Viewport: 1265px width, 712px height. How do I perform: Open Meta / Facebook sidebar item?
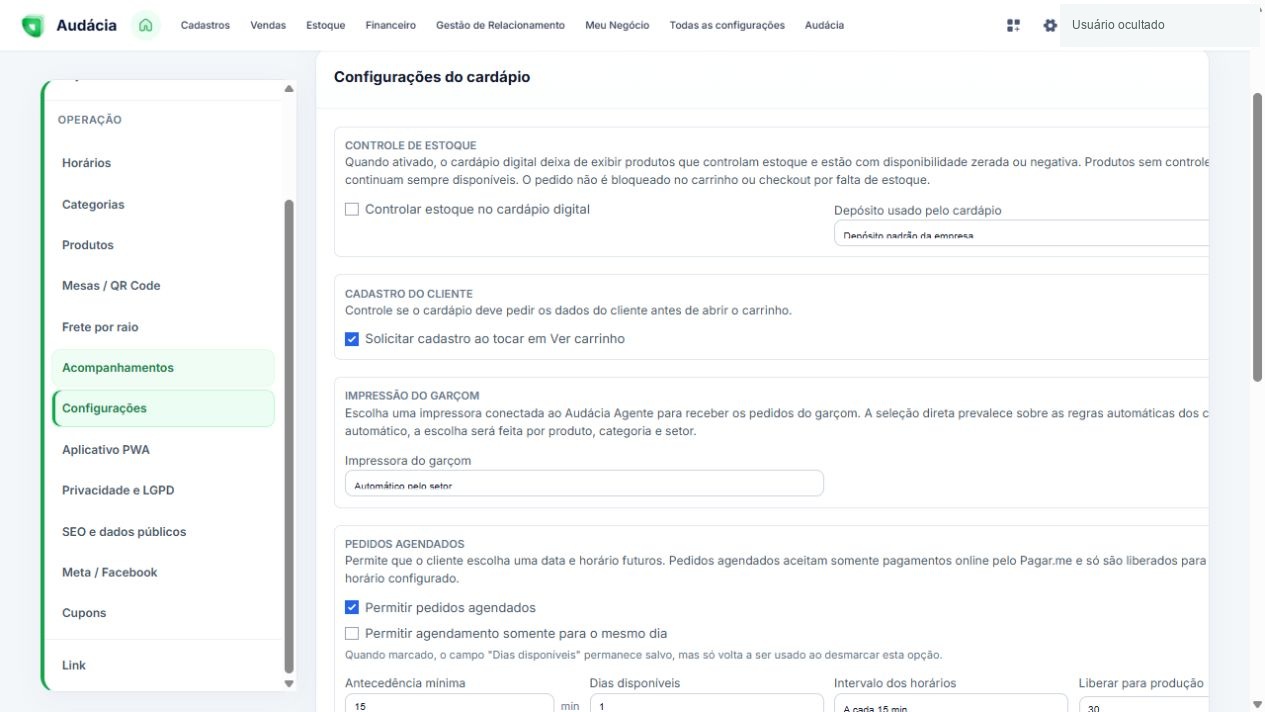[x=163, y=573]
